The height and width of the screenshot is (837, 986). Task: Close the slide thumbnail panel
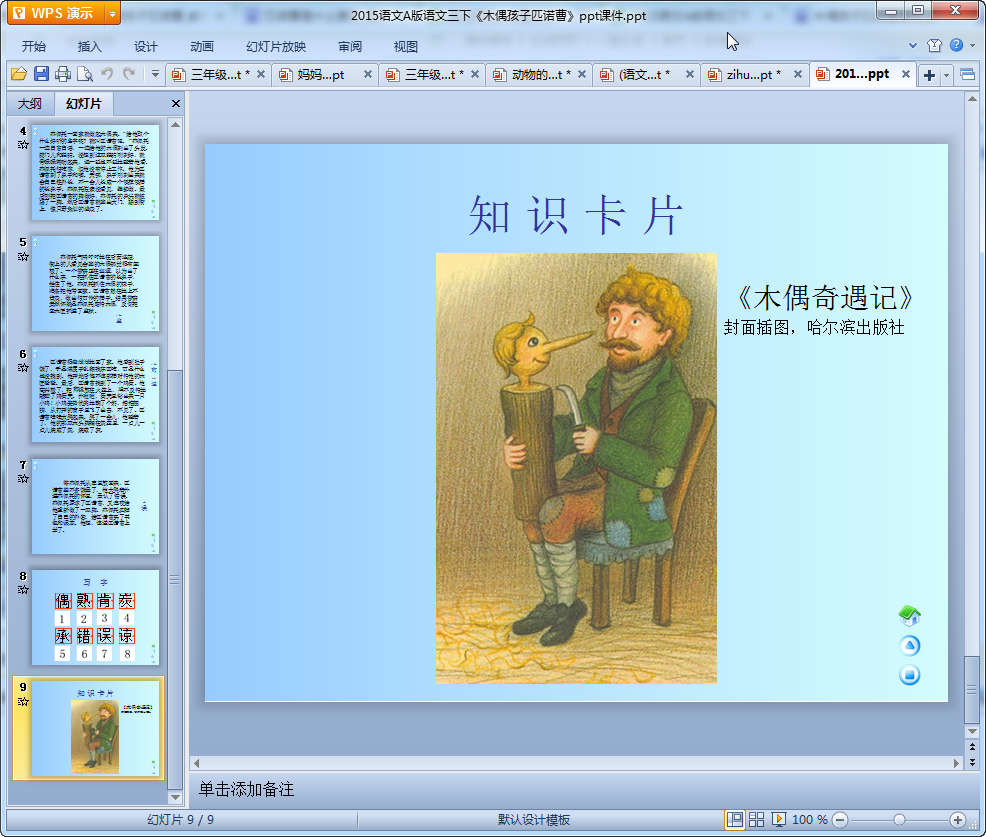176,104
